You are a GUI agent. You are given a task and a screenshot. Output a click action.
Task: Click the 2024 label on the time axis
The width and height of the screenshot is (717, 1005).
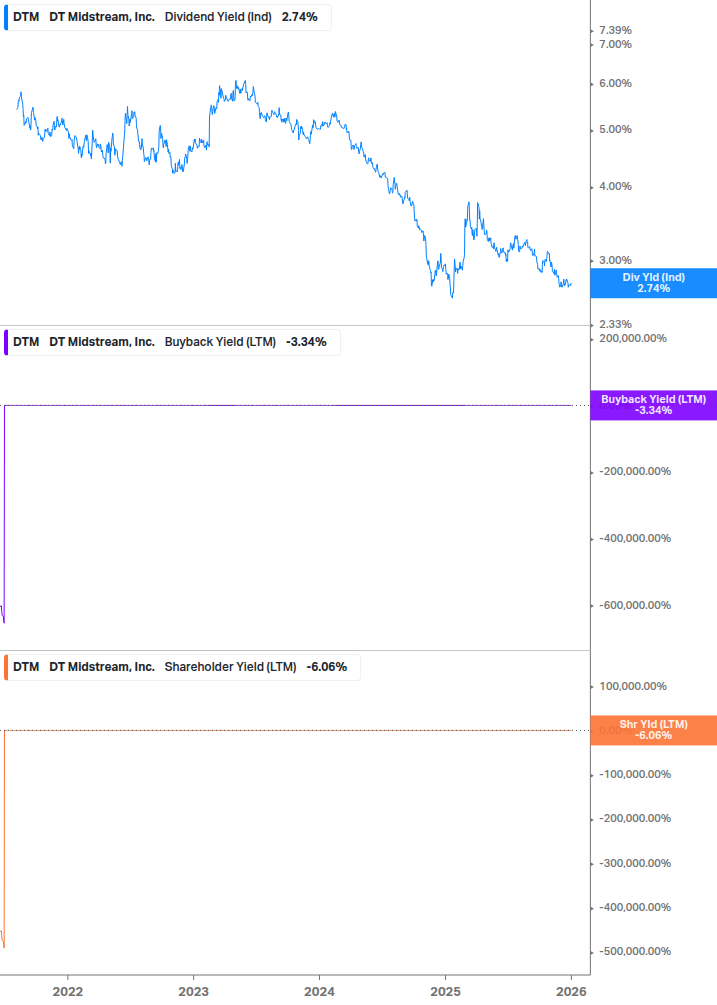319,992
